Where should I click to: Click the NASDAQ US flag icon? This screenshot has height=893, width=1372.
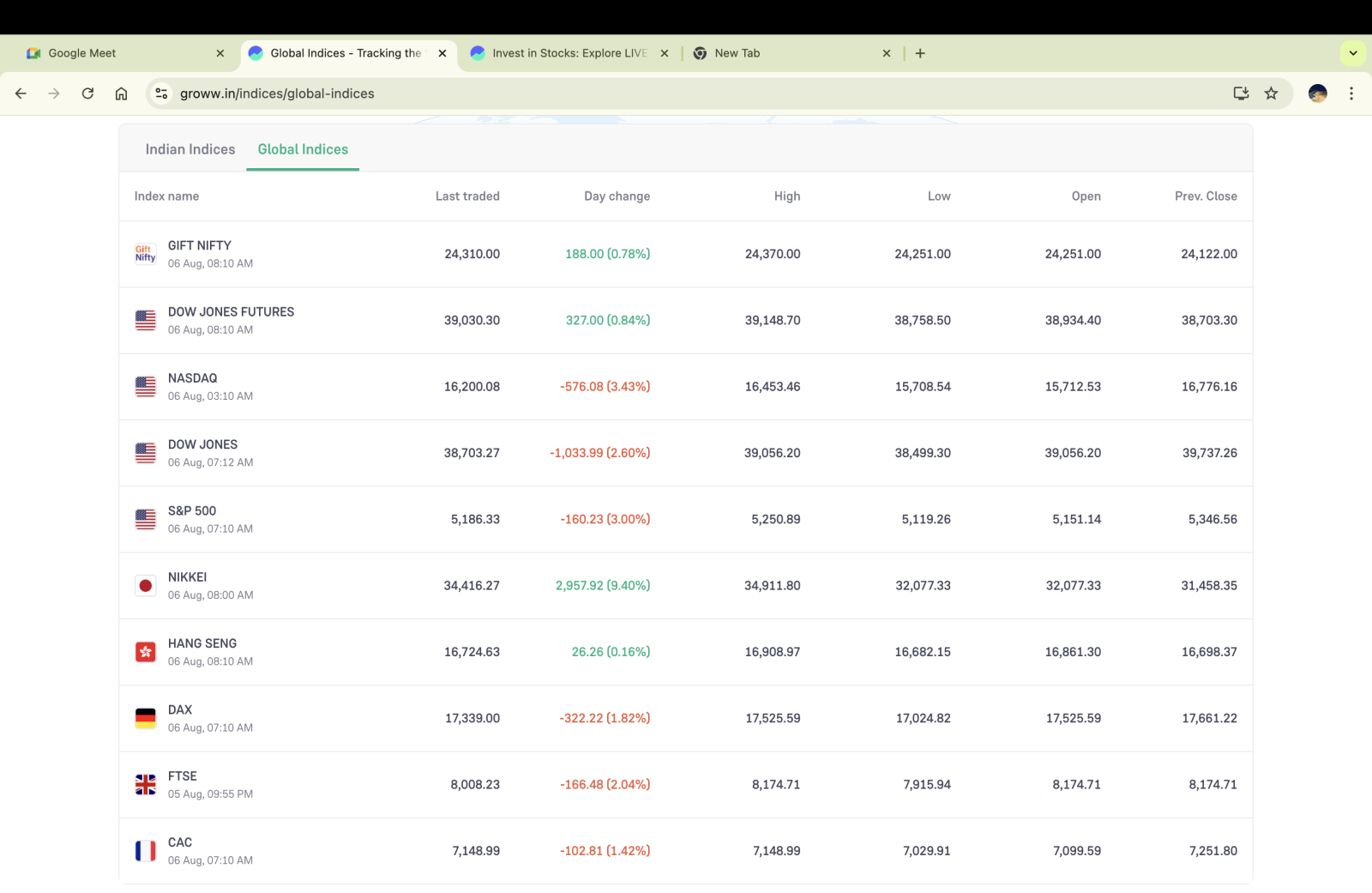pyautogui.click(x=146, y=387)
